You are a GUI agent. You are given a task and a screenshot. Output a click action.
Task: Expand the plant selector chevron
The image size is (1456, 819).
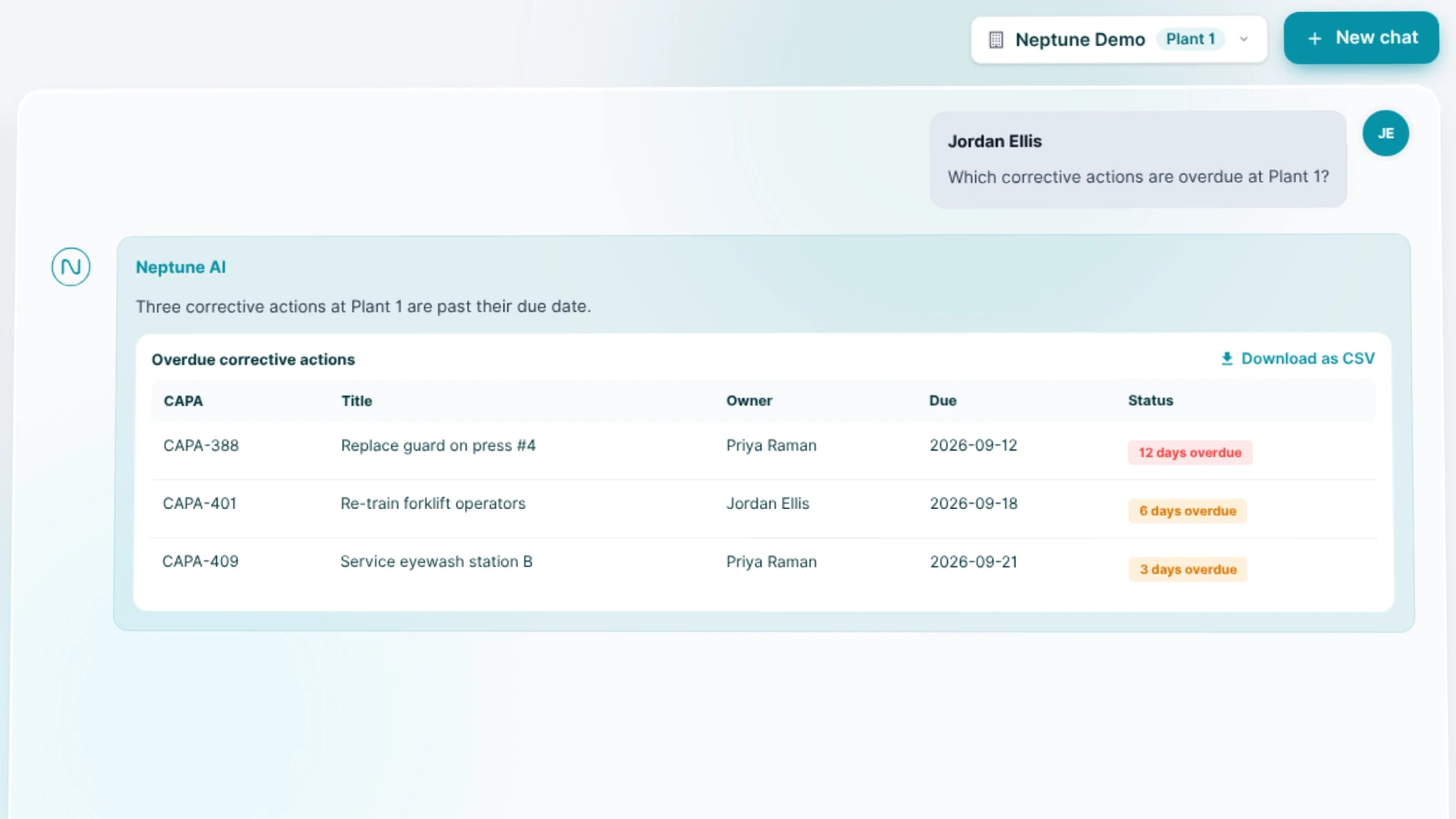pos(1244,39)
